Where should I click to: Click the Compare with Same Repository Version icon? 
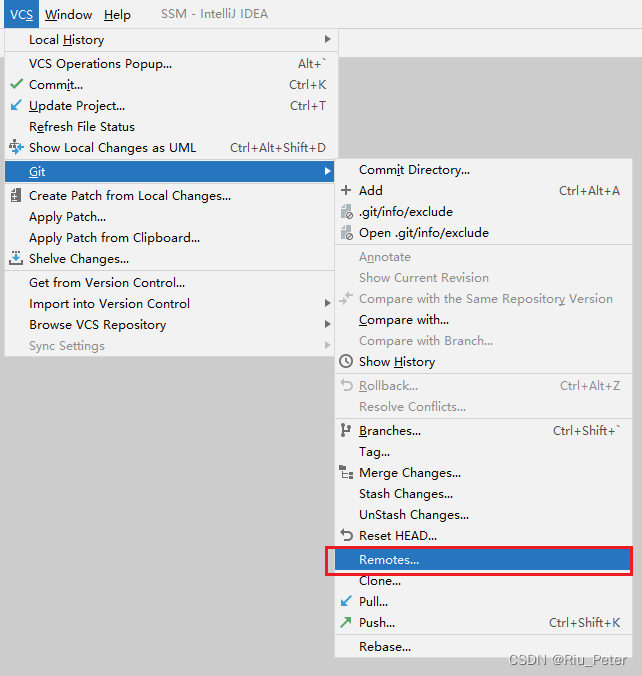pyautogui.click(x=346, y=298)
